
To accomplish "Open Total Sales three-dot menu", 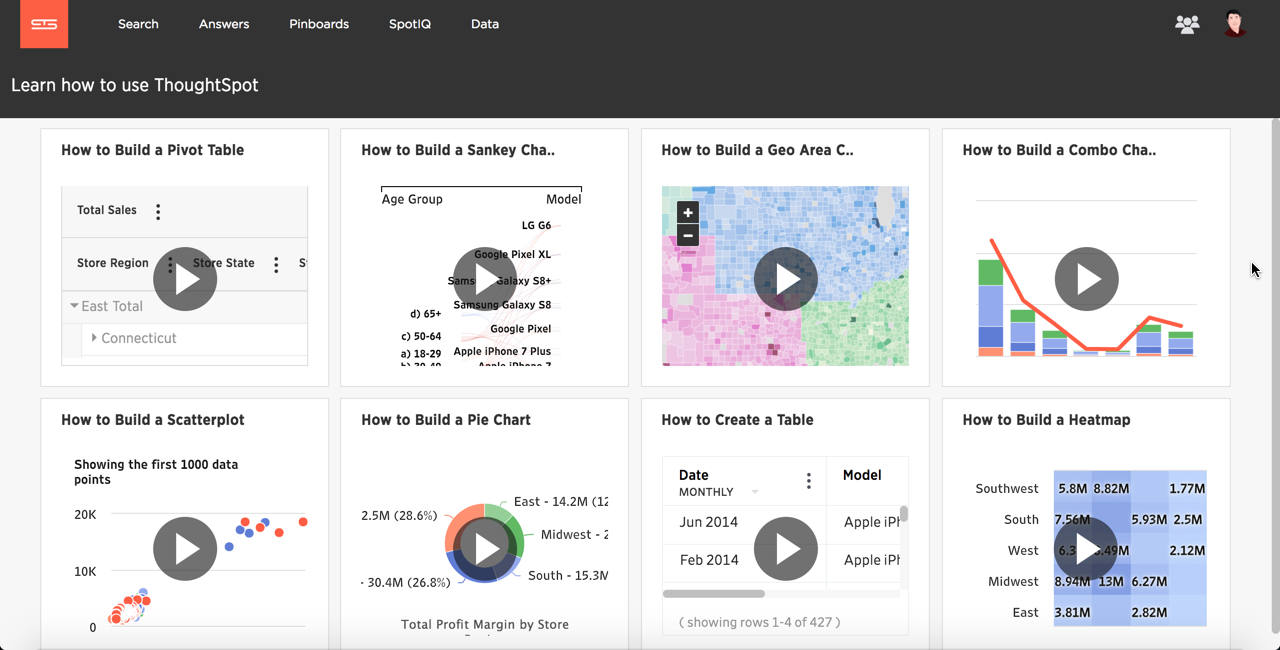I will [158, 211].
